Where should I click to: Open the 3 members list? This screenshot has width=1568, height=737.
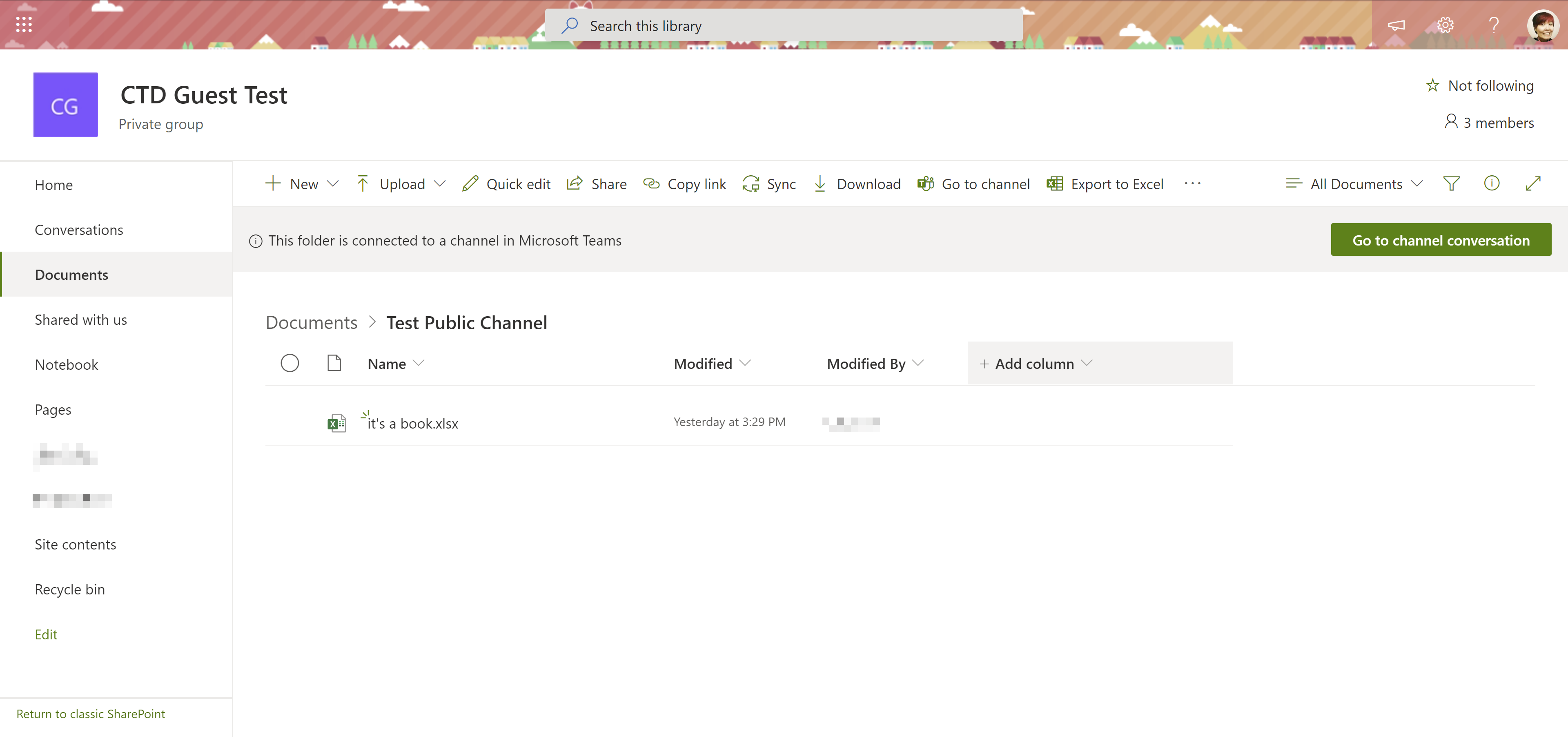click(x=1489, y=123)
